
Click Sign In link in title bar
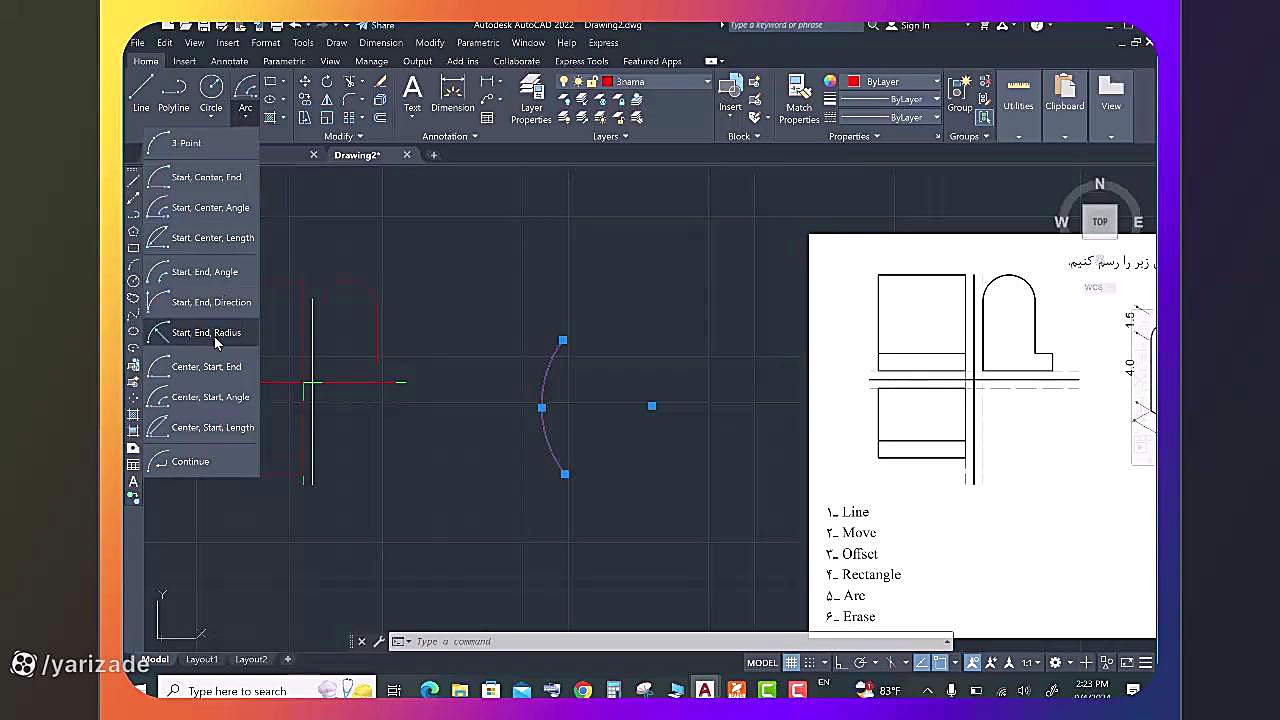click(914, 25)
